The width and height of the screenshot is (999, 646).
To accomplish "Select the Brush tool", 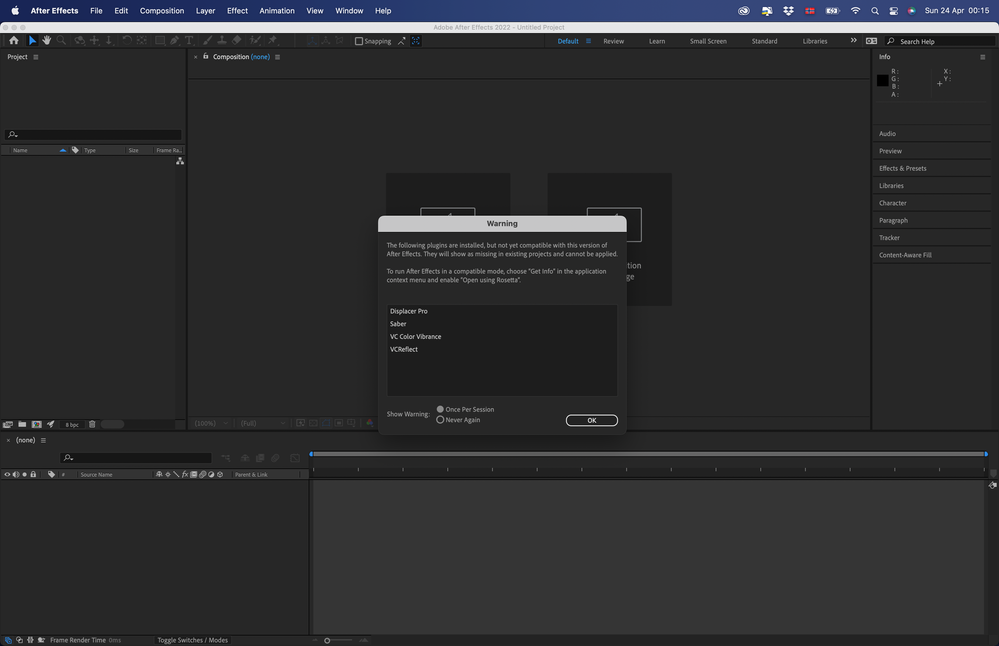I will 207,40.
